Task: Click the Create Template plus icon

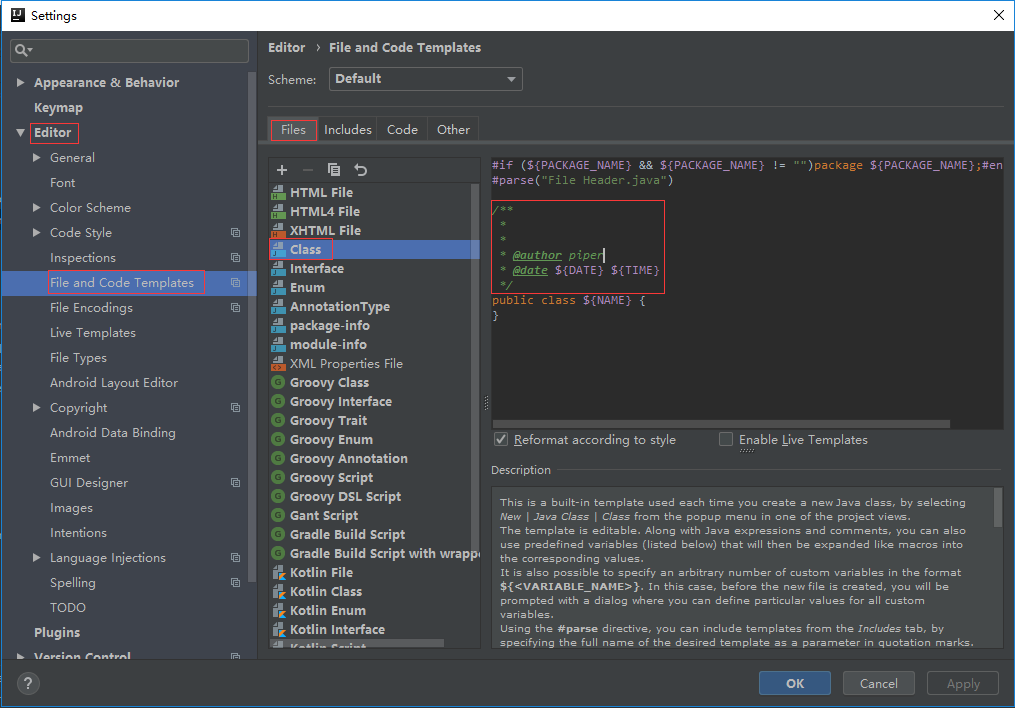Action: pyautogui.click(x=282, y=170)
